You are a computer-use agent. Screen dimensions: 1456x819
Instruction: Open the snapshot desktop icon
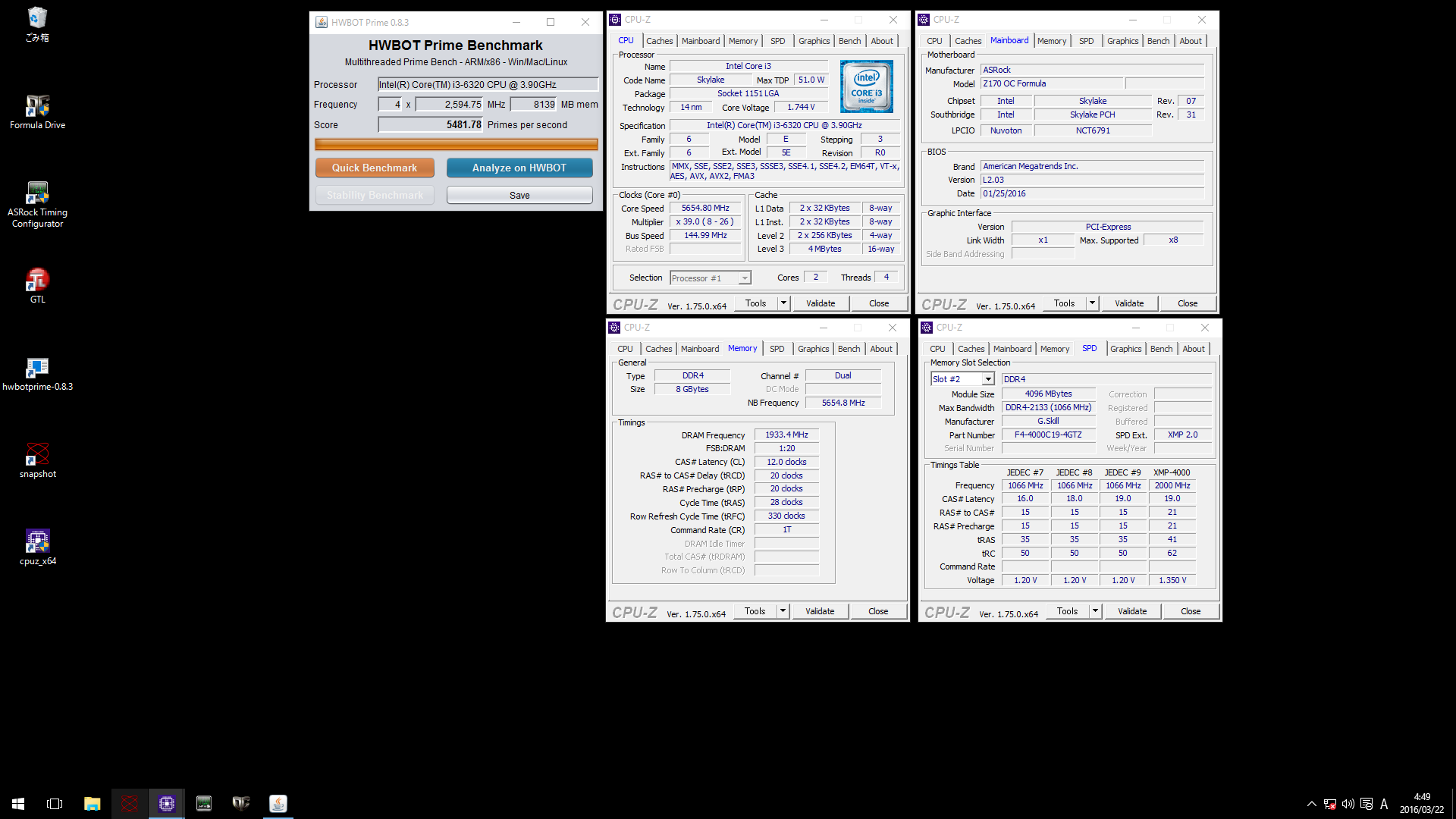point(37,461)
